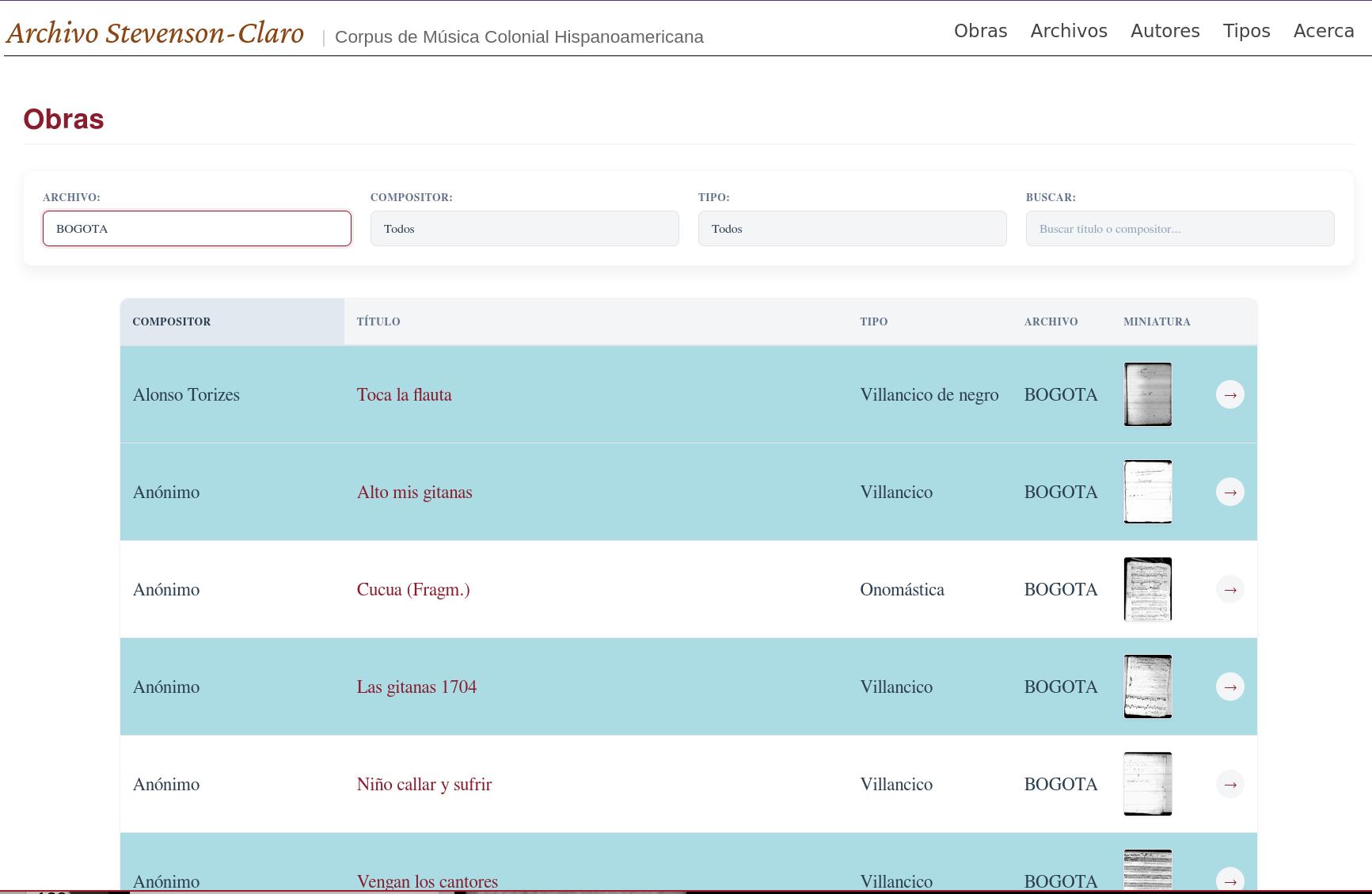Open the Autores navigation item
This screenshot has height=894, width=1372.
[x=1165, y=31]
